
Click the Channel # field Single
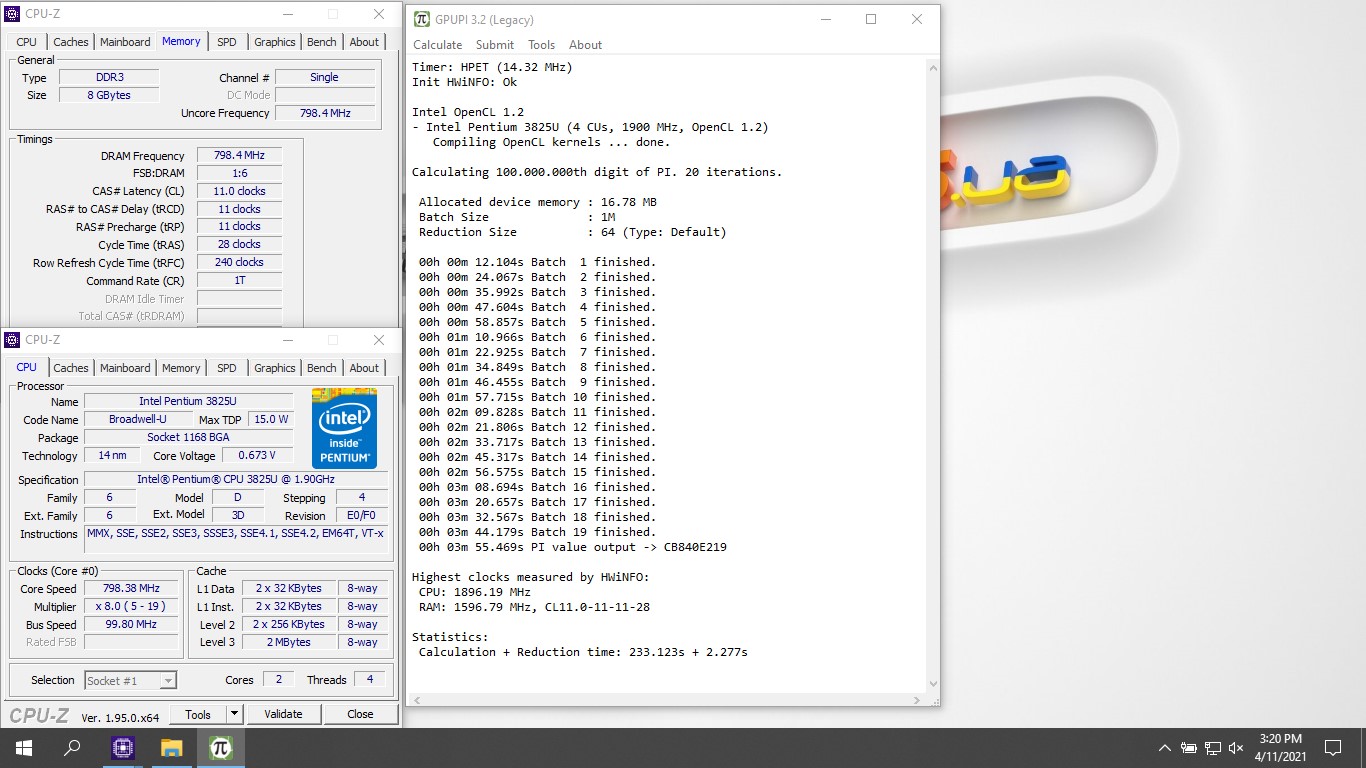pyautogui.click(x=325, y=78)
